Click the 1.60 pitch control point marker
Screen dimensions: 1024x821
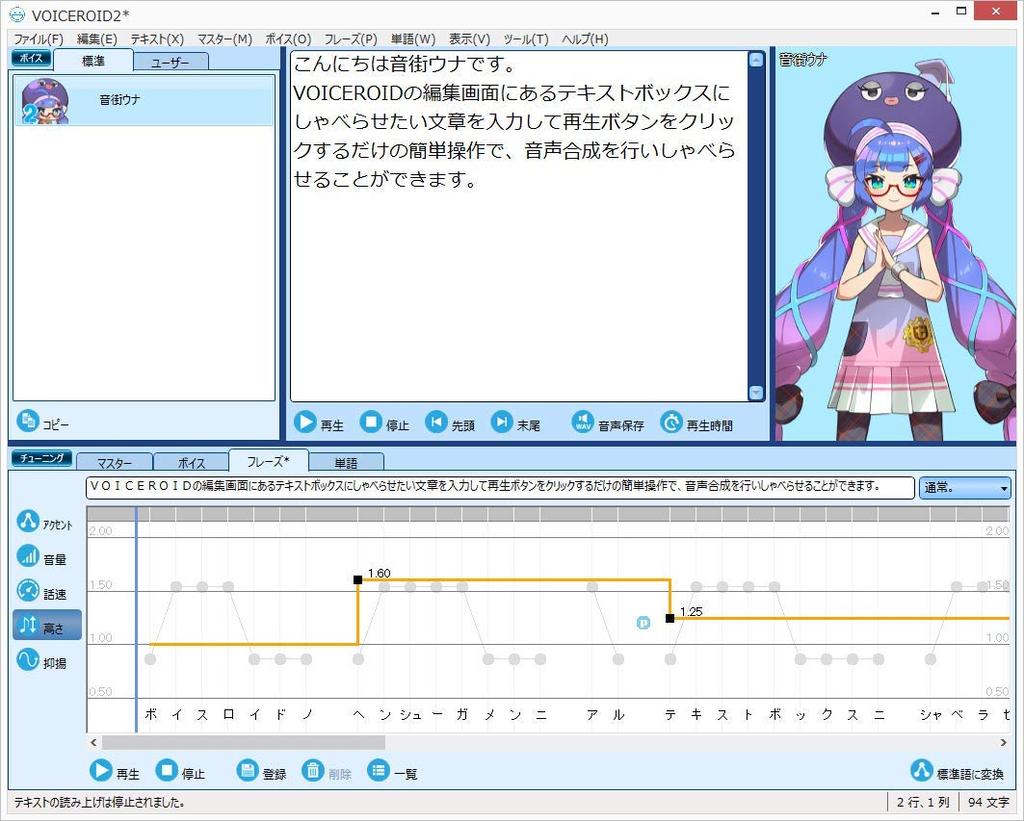tap(358, 578)
